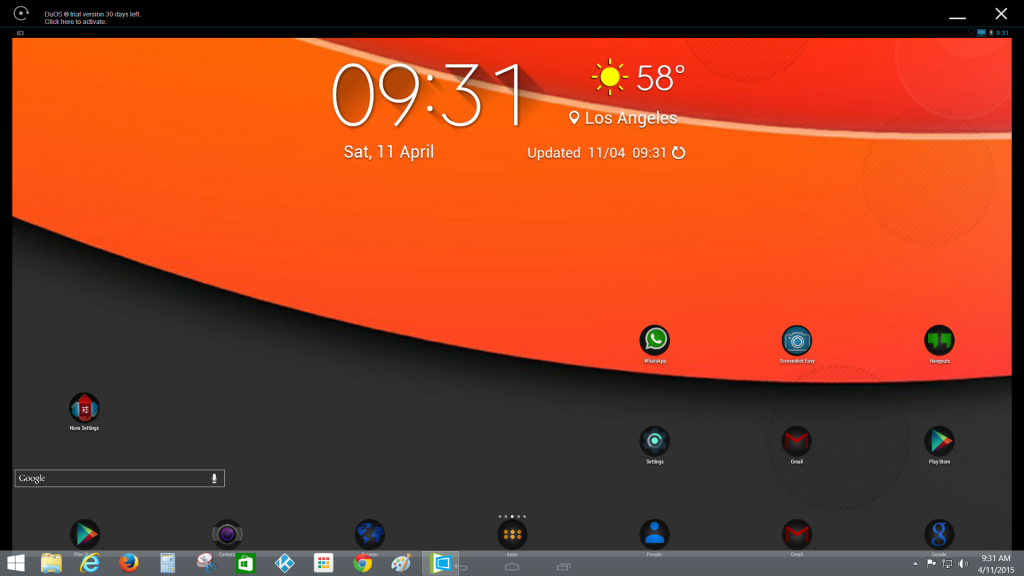Open the WhatsApp app
Screen dimensions: 1024x576
(655, 340)
